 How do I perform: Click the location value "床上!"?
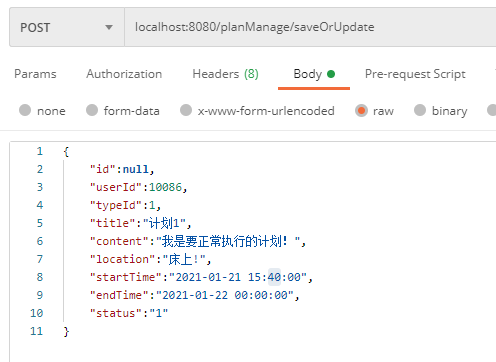coord(183,259)
